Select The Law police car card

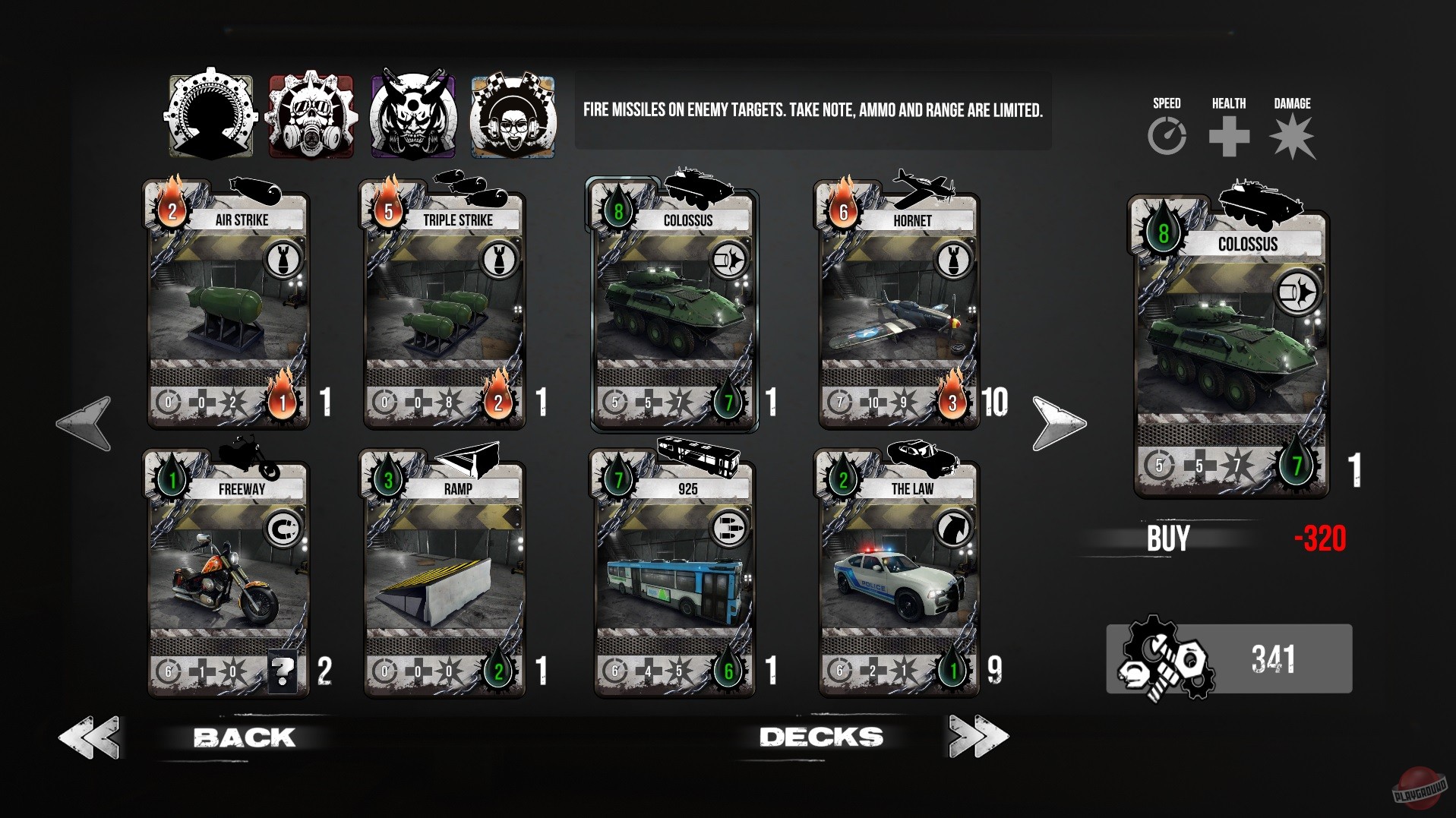click(x=899, y=572)
